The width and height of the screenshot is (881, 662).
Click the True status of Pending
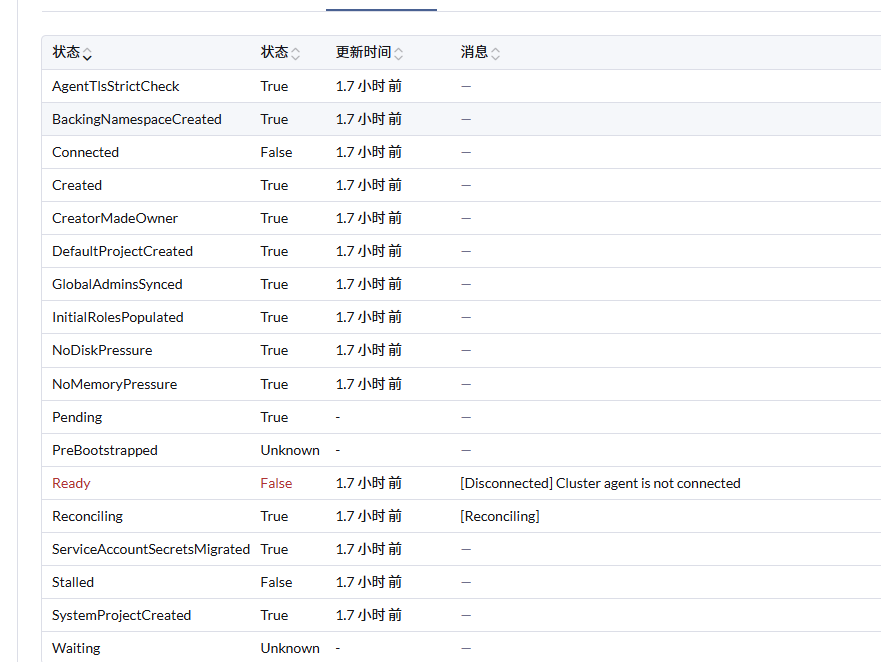click(x=274, y=418)
